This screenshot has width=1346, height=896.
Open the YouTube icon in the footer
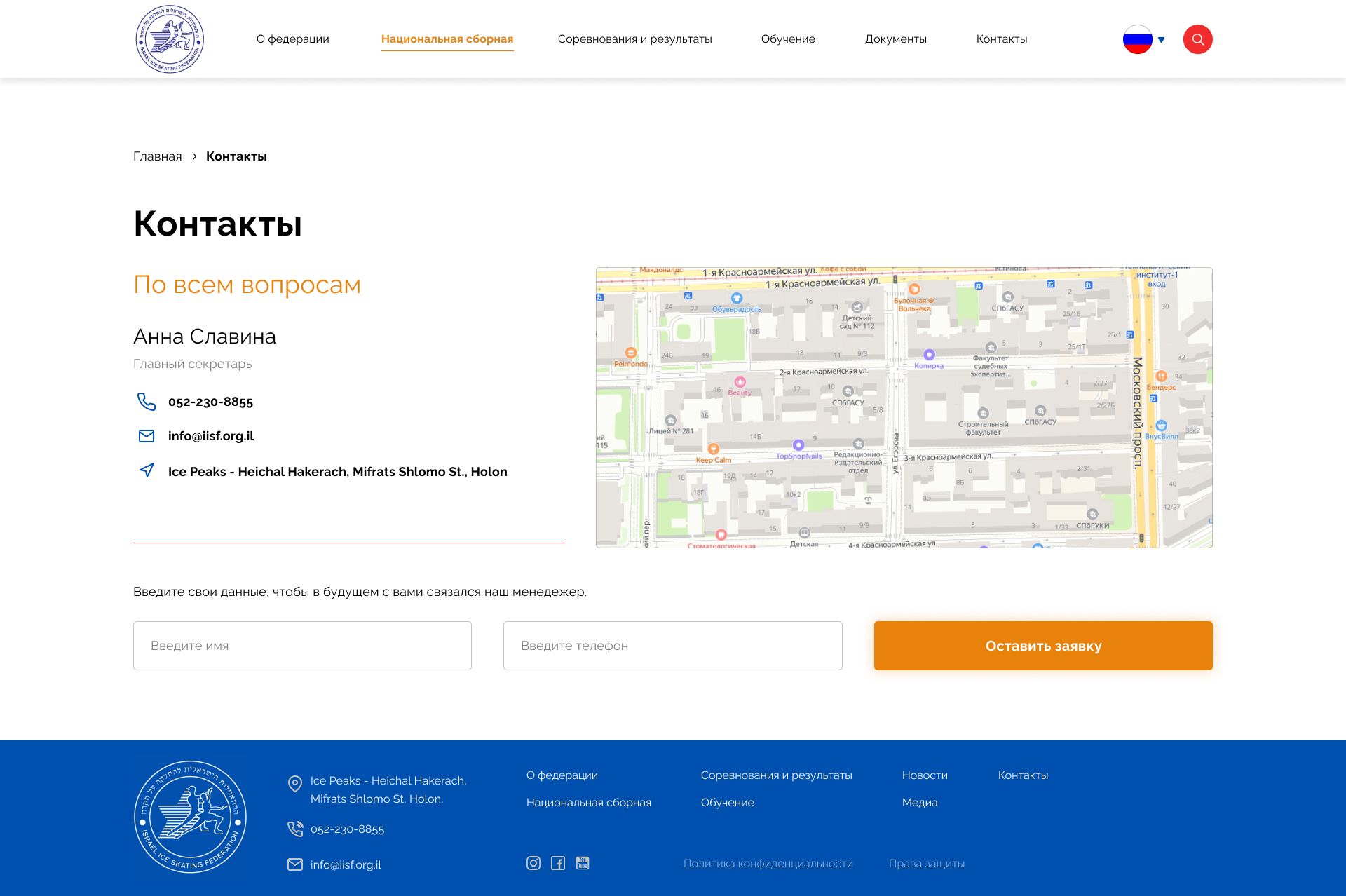(x=583, y=863)
